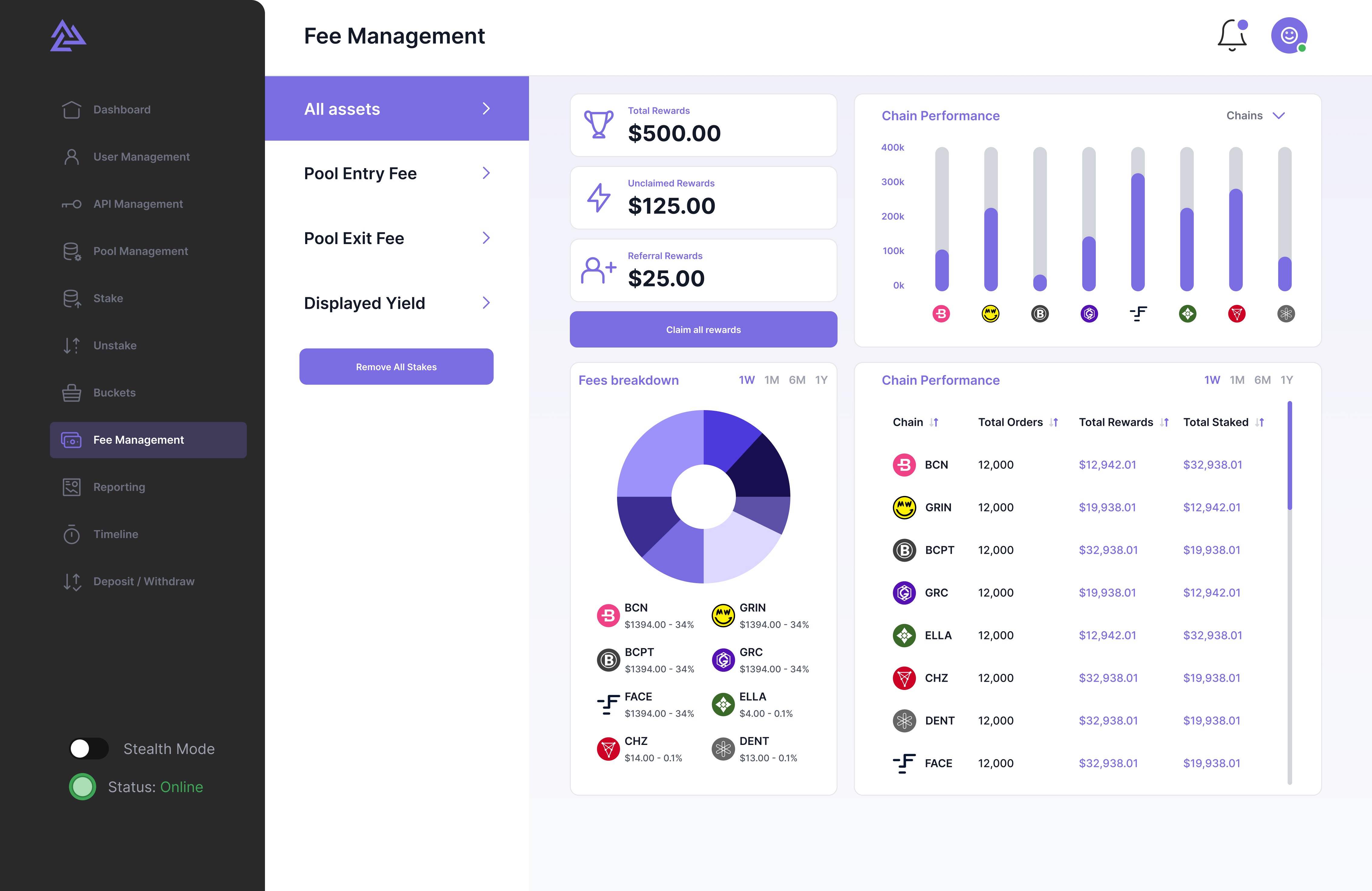Select 1M in Chain Performance table
Screen dimensions: 1372x891
point(1236,380)
